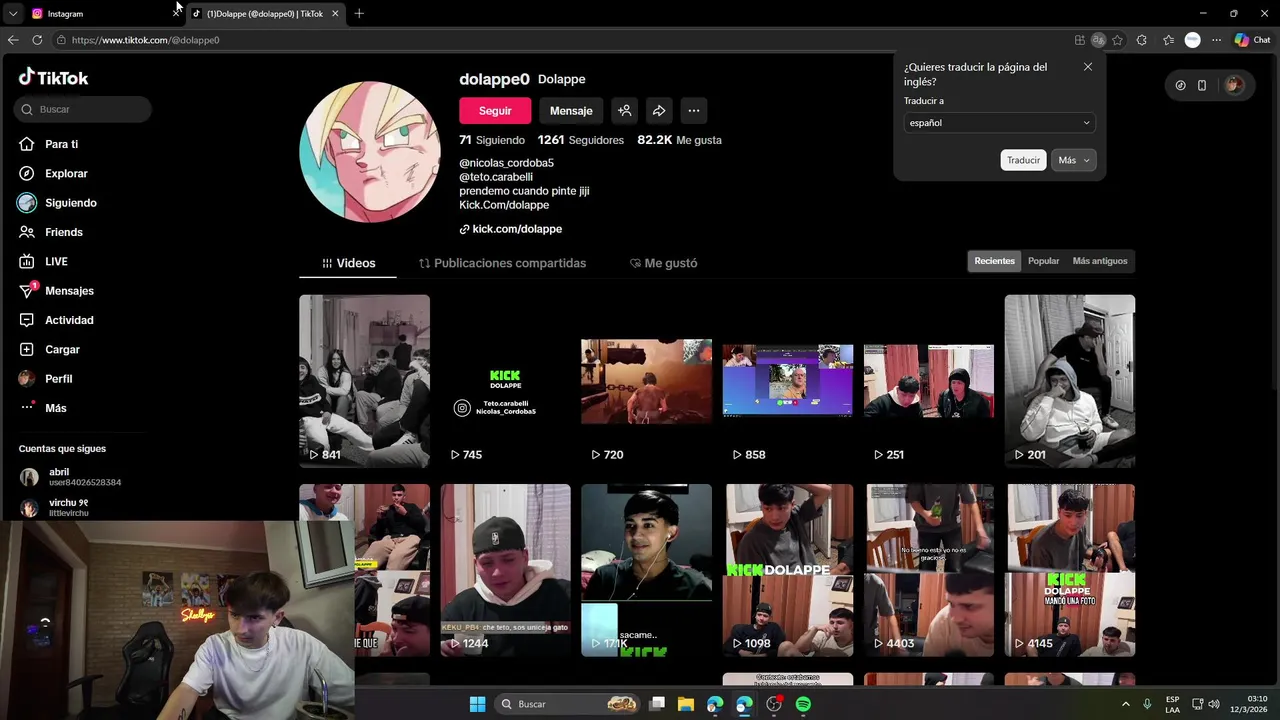Expand the 'Más' translate options dropdown
This screenshot has width=1280, height=720.
1073,160
